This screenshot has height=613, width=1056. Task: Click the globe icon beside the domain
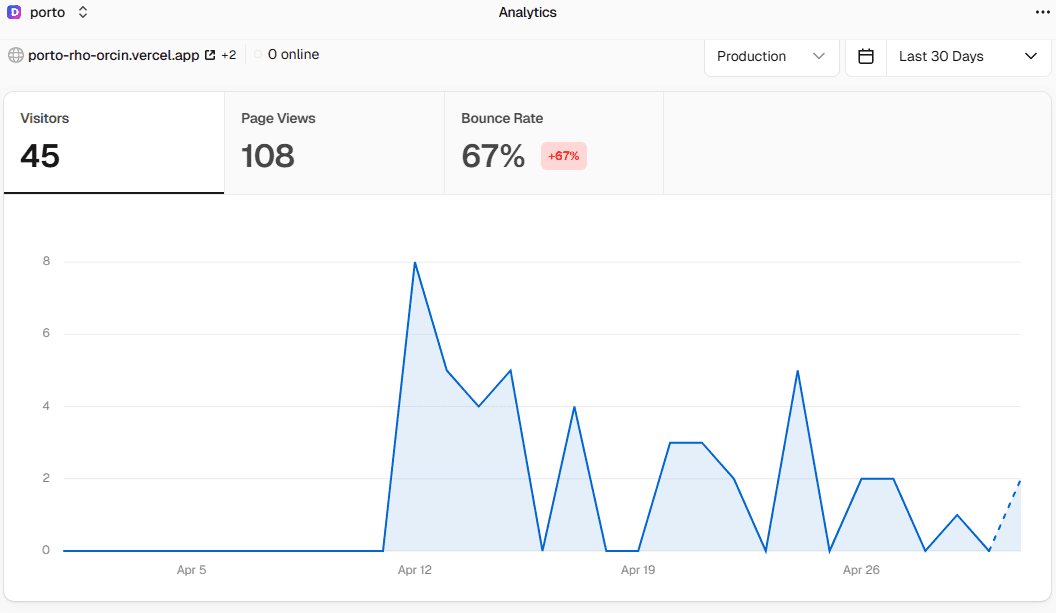pos(15,55)
